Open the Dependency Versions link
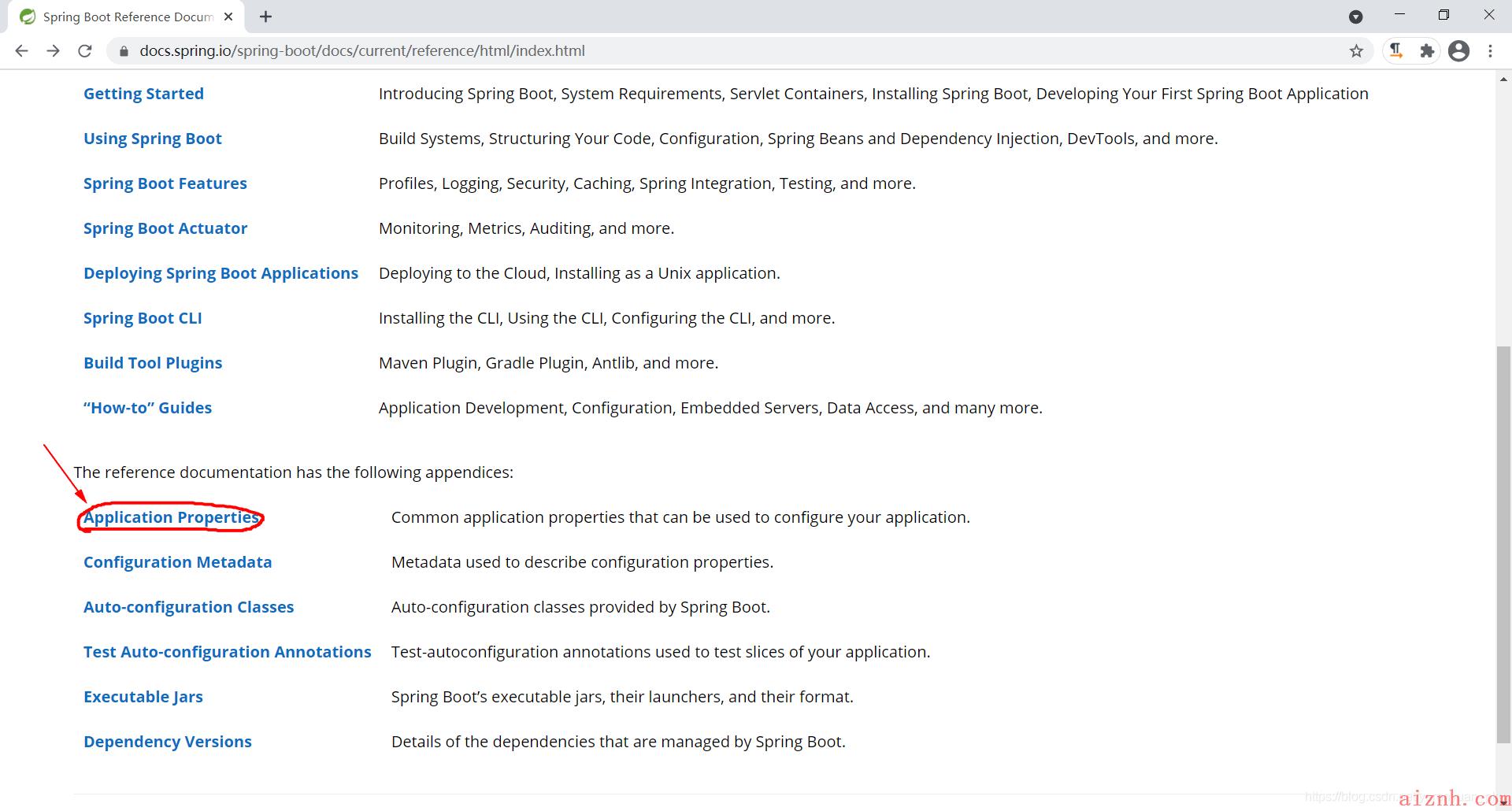 coord(168,742)
